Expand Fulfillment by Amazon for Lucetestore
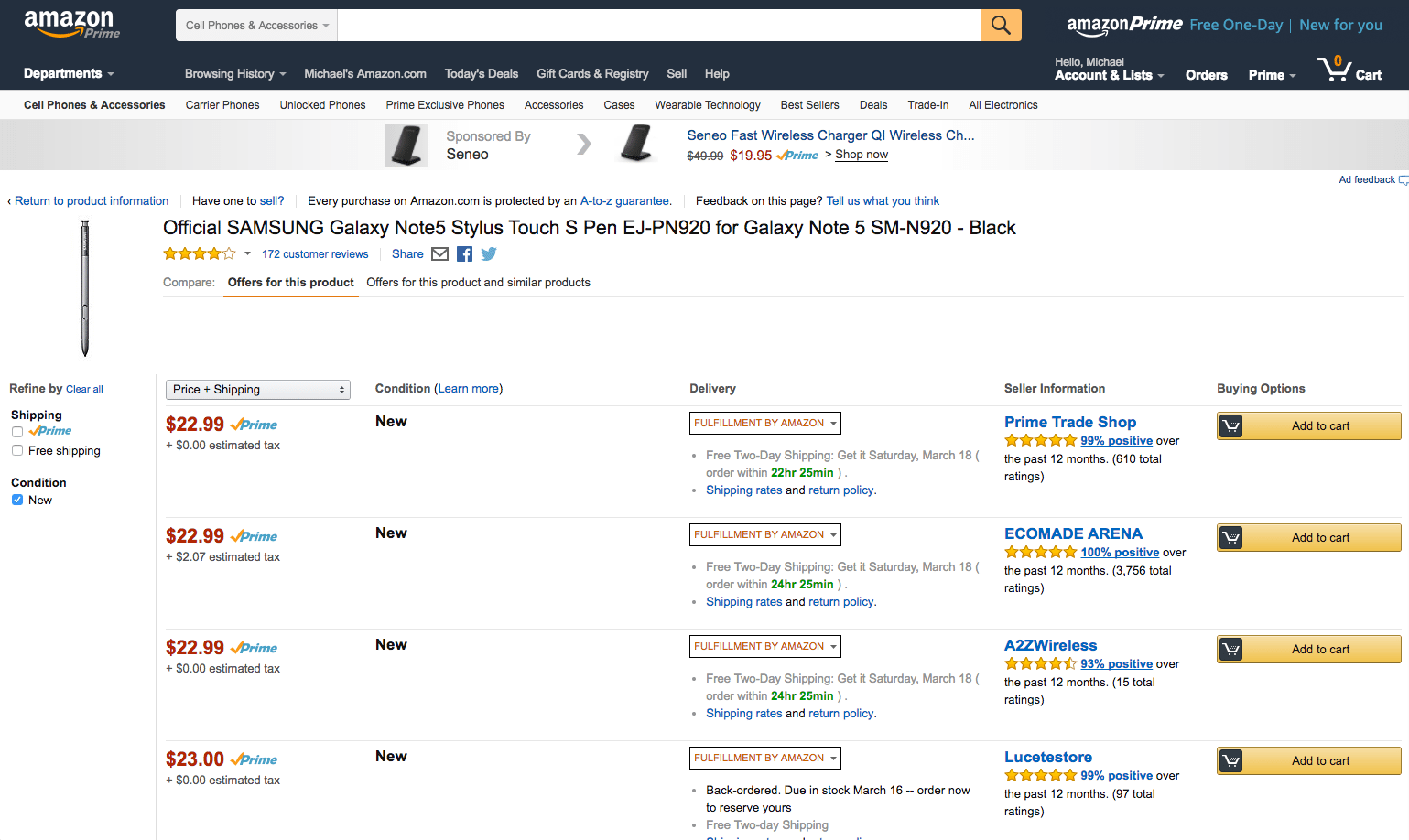 [x=764, y=758]
